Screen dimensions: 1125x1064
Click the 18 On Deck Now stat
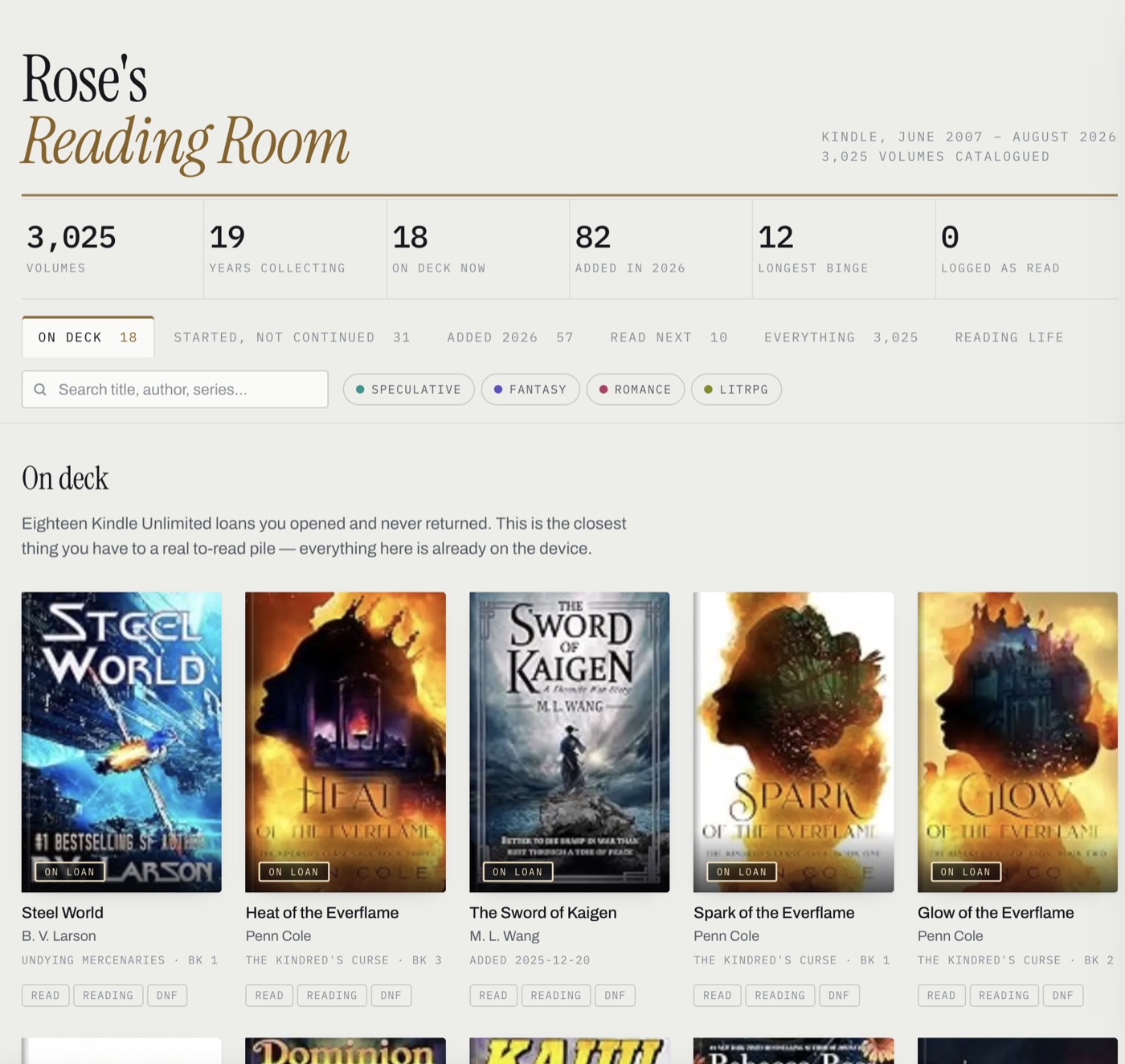[478, 249]
